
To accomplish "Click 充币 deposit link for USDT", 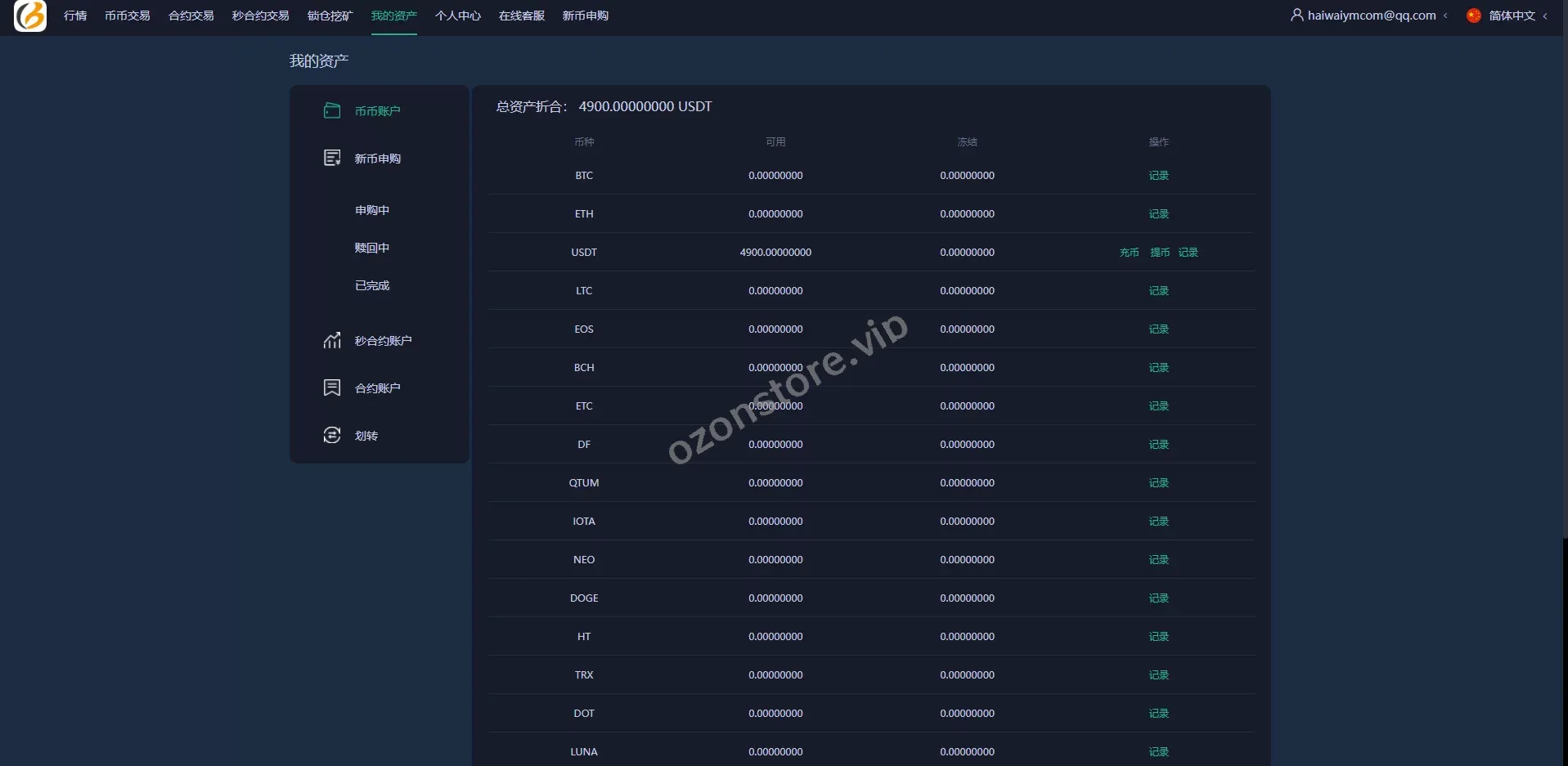I will 1129,253.
